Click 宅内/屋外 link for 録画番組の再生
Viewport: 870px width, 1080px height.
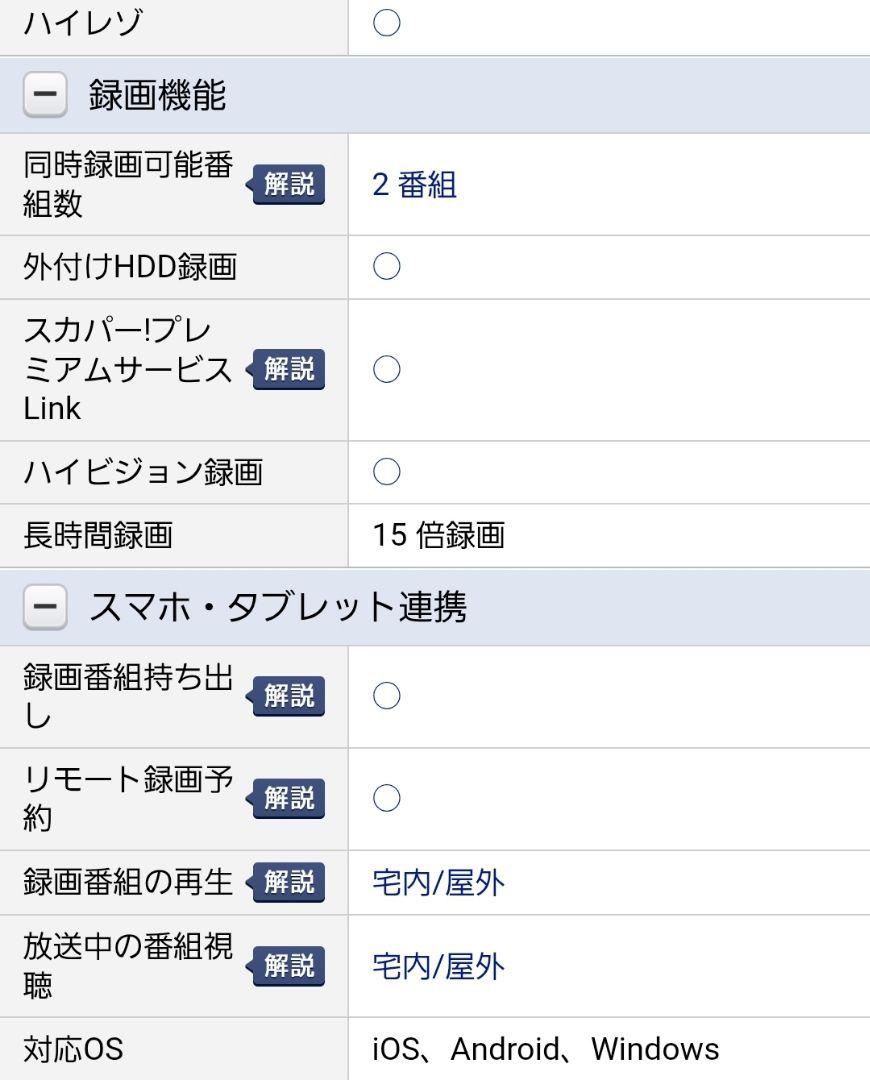tap(438, 883)
